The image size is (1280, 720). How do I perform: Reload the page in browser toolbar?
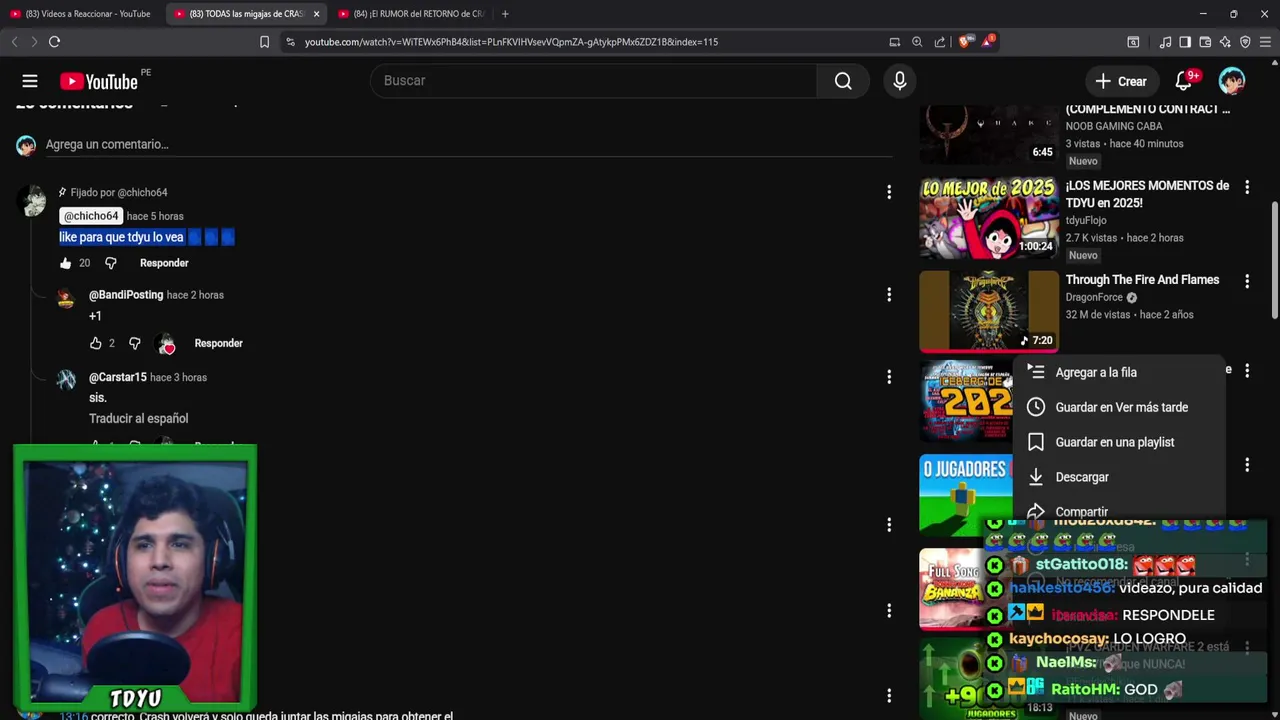tap(54, 42)
